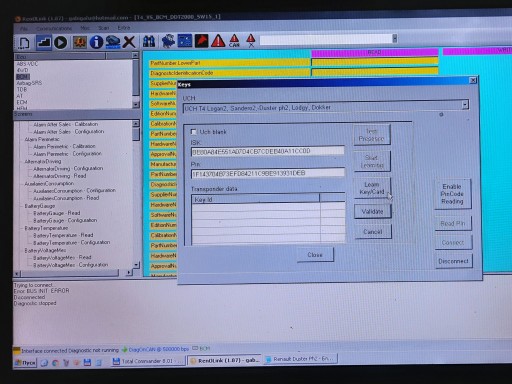Click the Ecu list column header
Screen dimensions: 512x384
coord(60,57)
